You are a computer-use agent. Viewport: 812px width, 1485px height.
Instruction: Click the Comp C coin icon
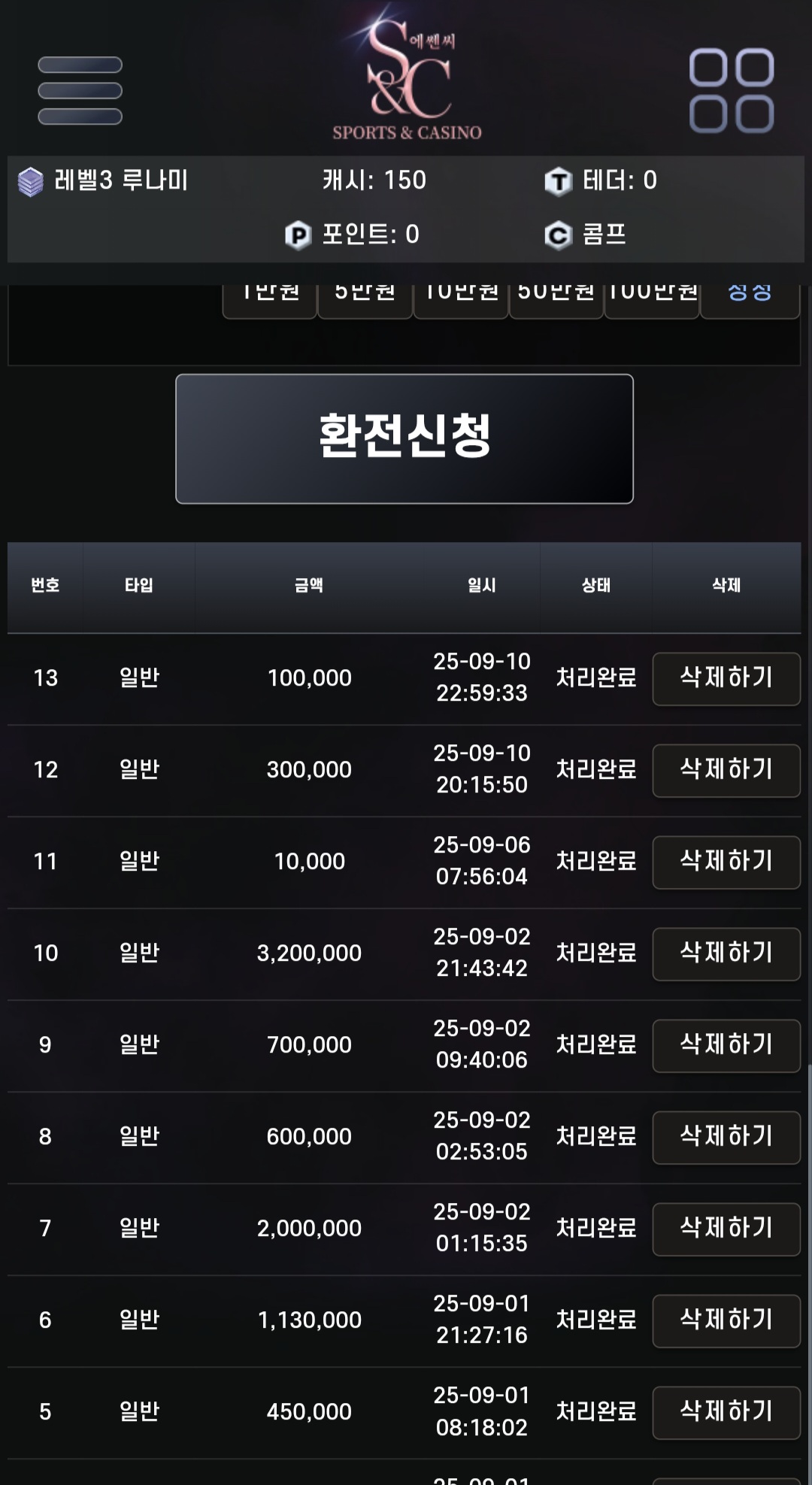click(558, 235)
